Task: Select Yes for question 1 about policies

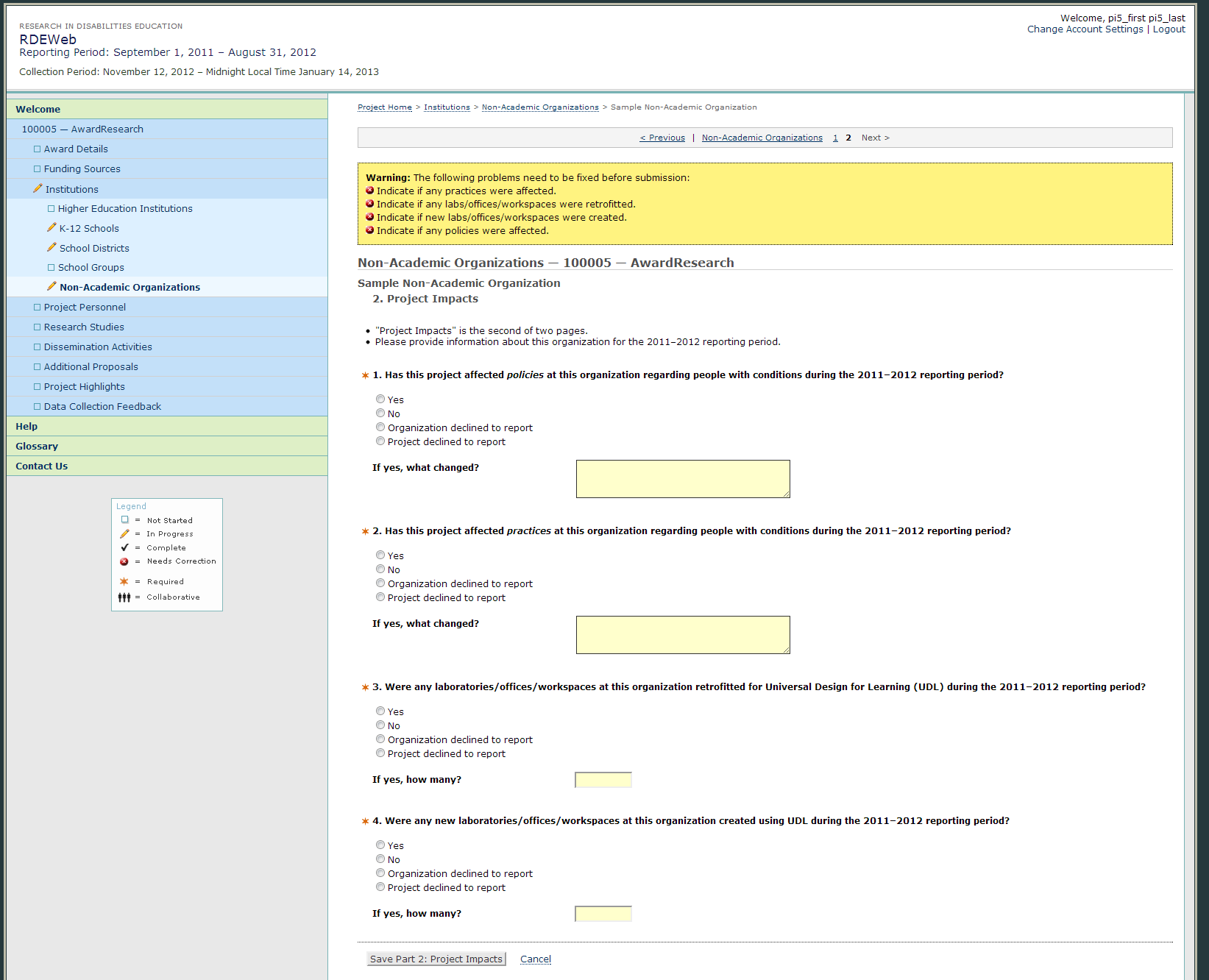Action: pos(380,400)
